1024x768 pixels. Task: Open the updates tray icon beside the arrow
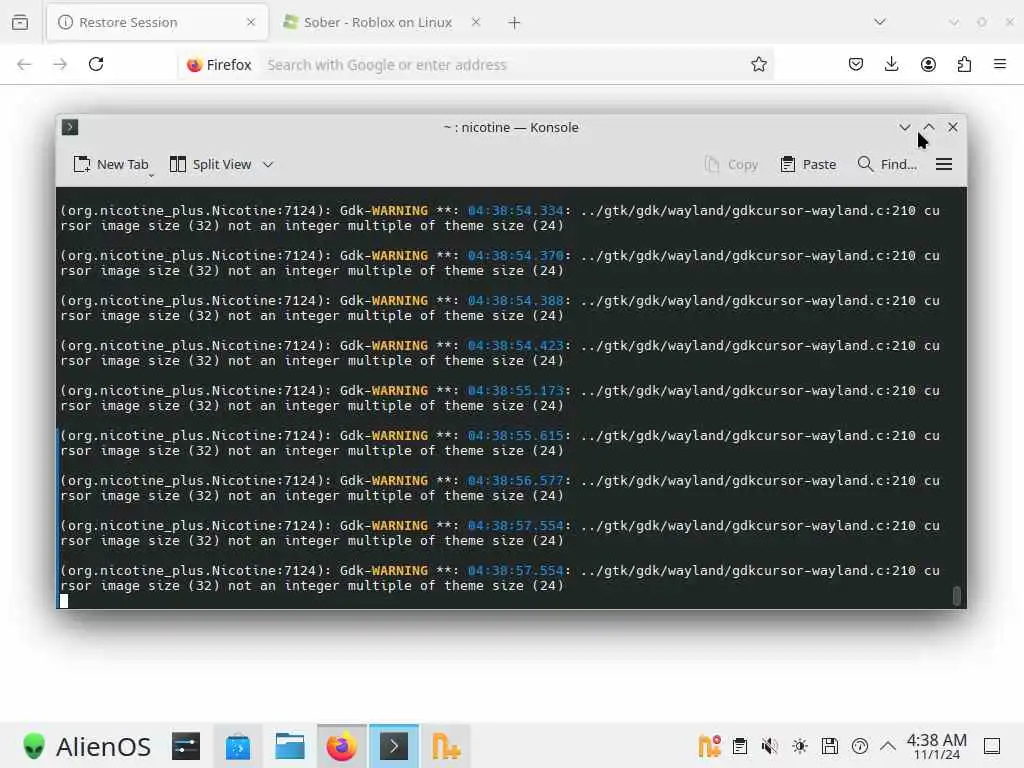point(860,746)
